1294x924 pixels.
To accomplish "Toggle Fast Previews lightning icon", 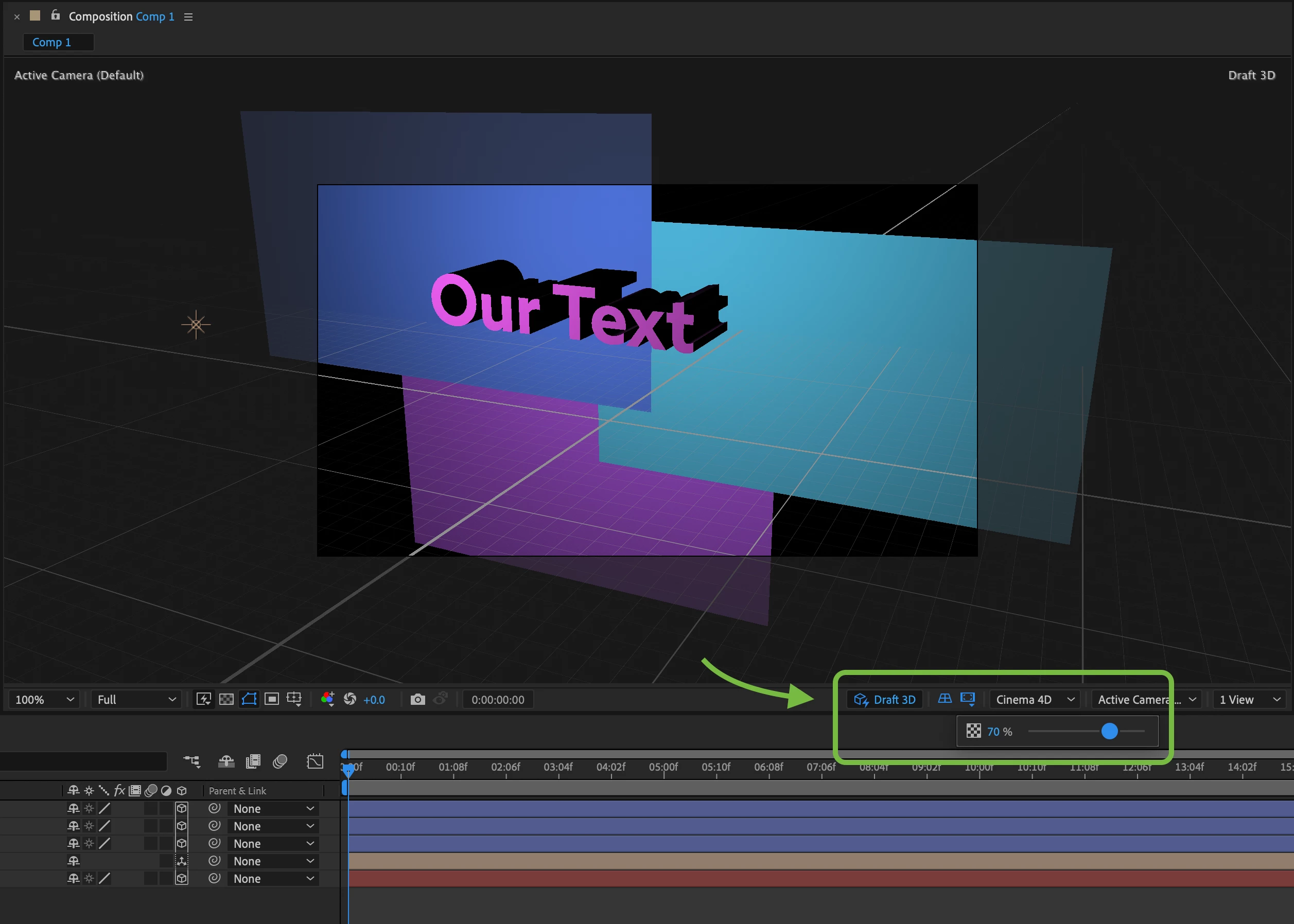I will [x=203, y=699].
